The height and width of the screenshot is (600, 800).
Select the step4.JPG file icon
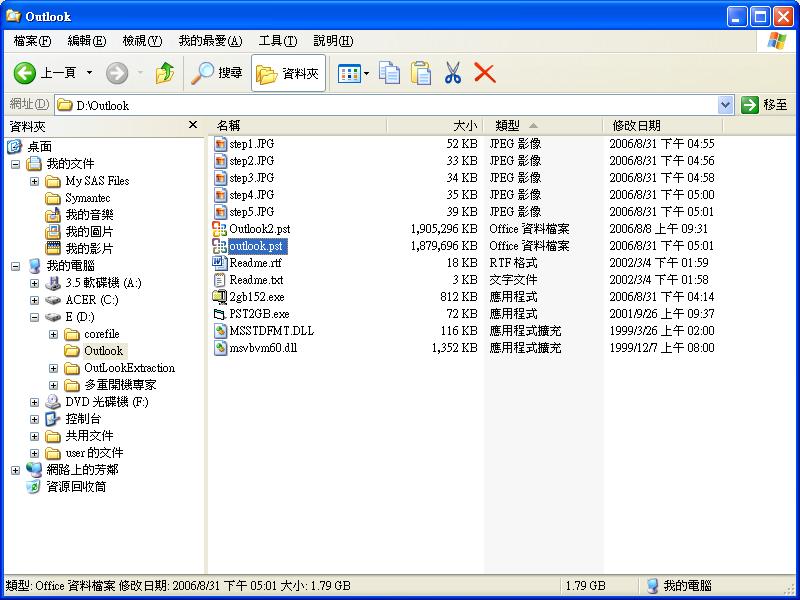pos(220,195)
